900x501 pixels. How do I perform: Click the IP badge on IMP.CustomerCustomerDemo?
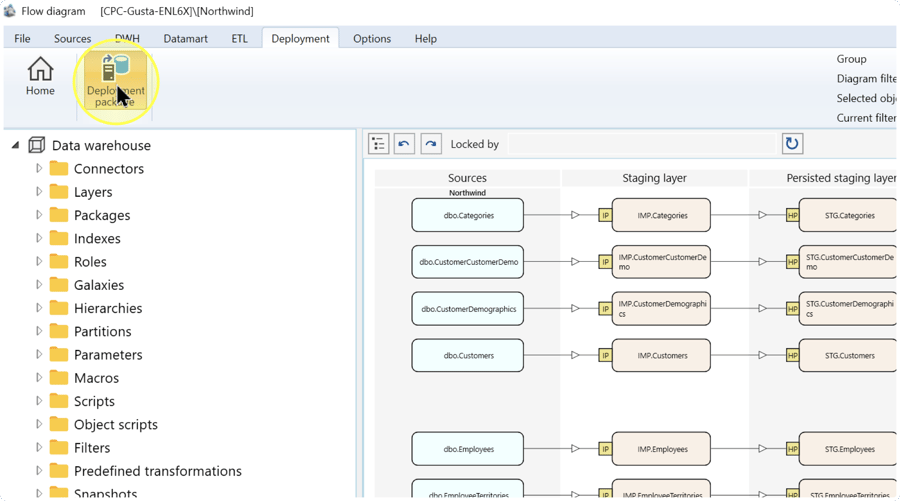[605, 262]
